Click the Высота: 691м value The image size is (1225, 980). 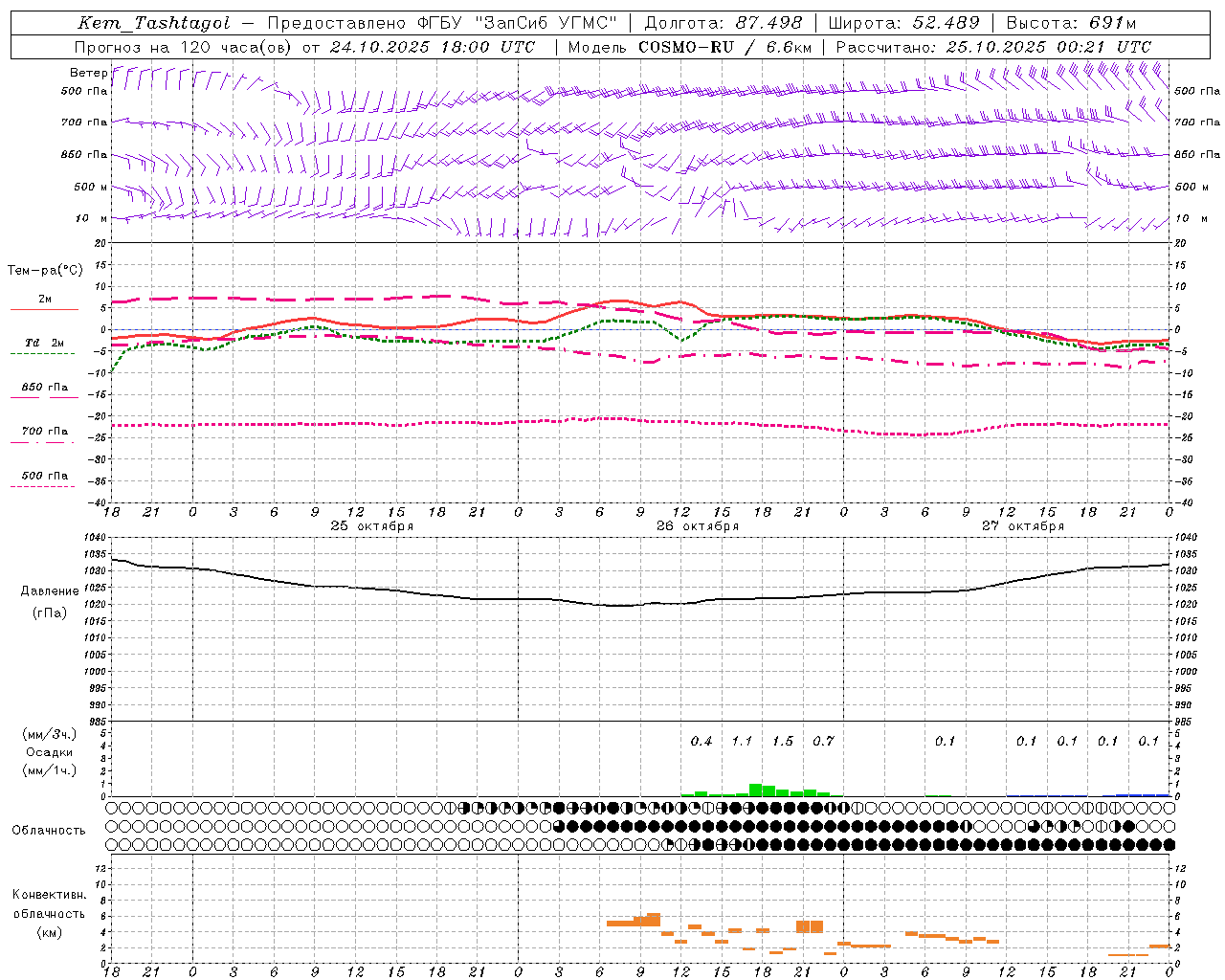[1074, 23]
